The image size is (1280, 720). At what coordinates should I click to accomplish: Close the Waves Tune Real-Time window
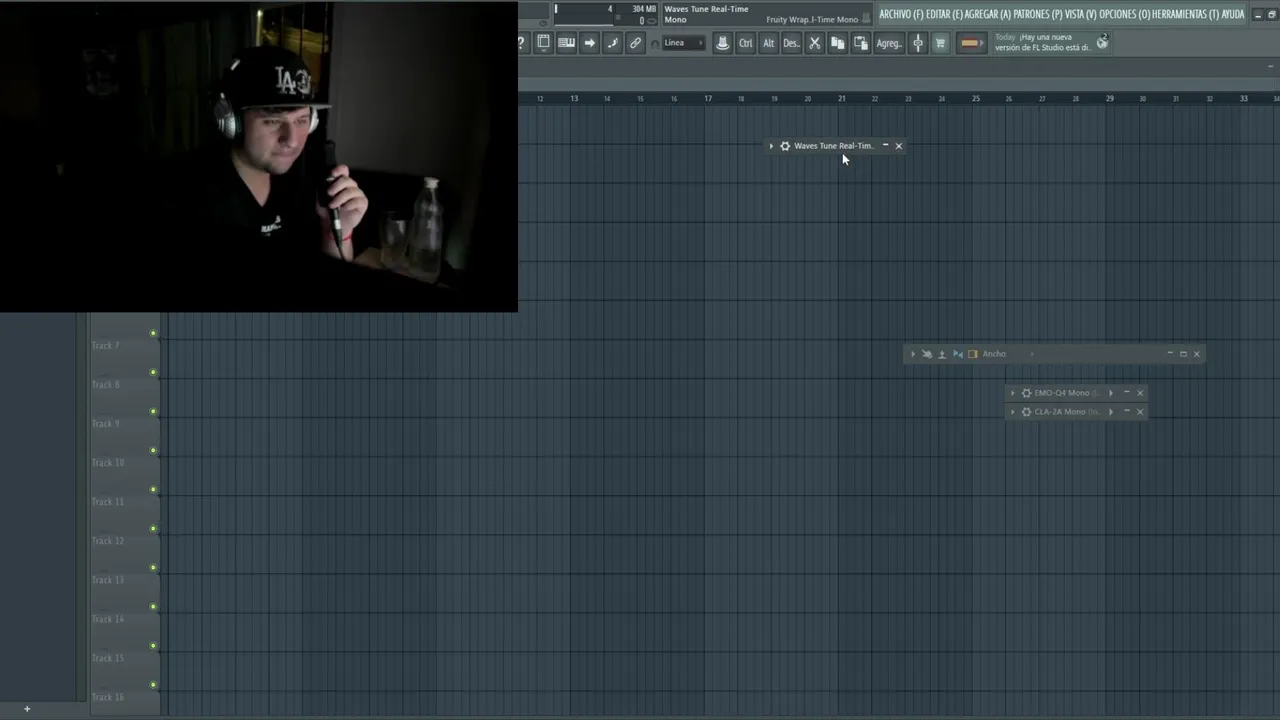(898, 146)
